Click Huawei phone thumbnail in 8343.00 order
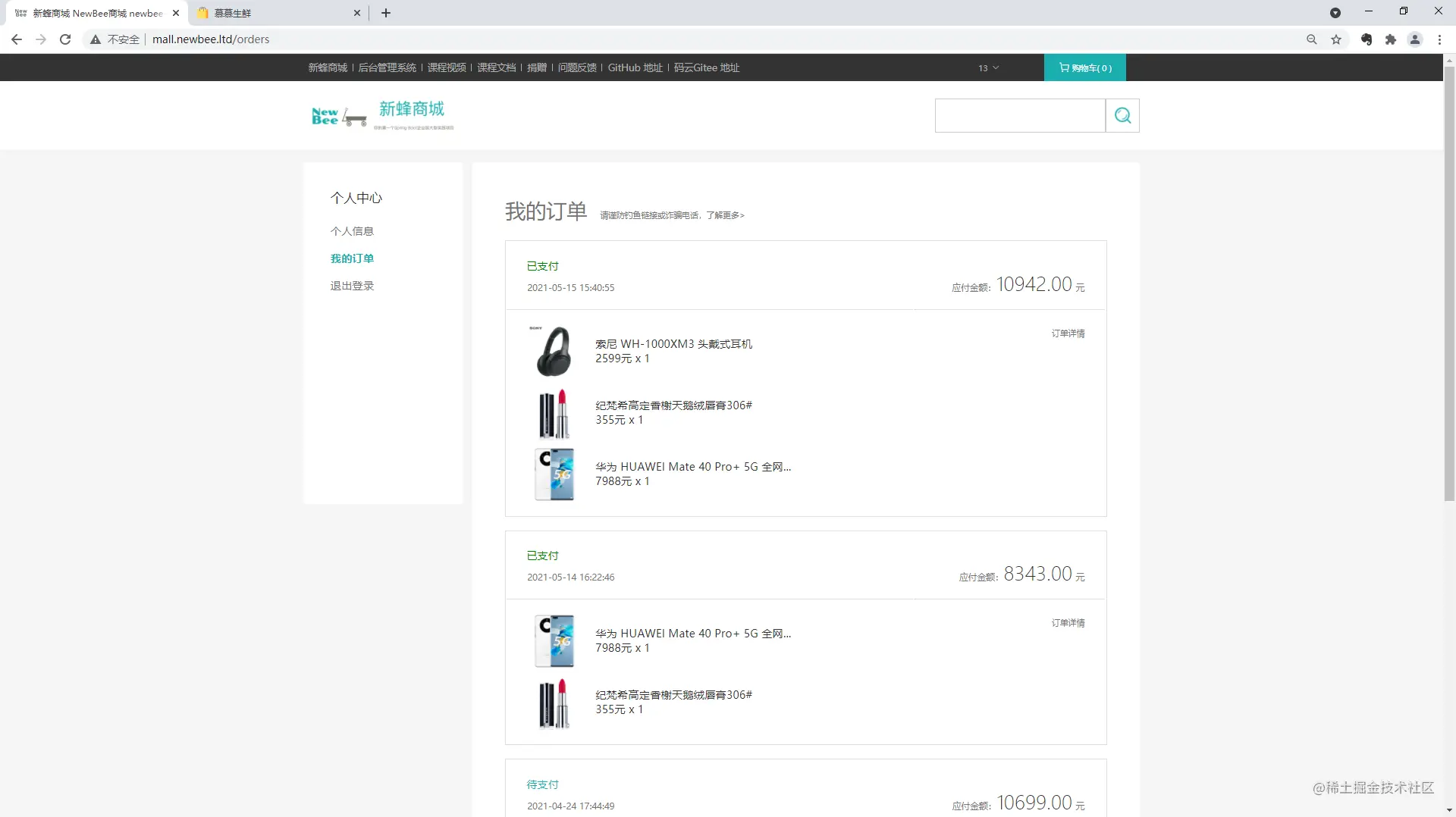 pos(554,641)
